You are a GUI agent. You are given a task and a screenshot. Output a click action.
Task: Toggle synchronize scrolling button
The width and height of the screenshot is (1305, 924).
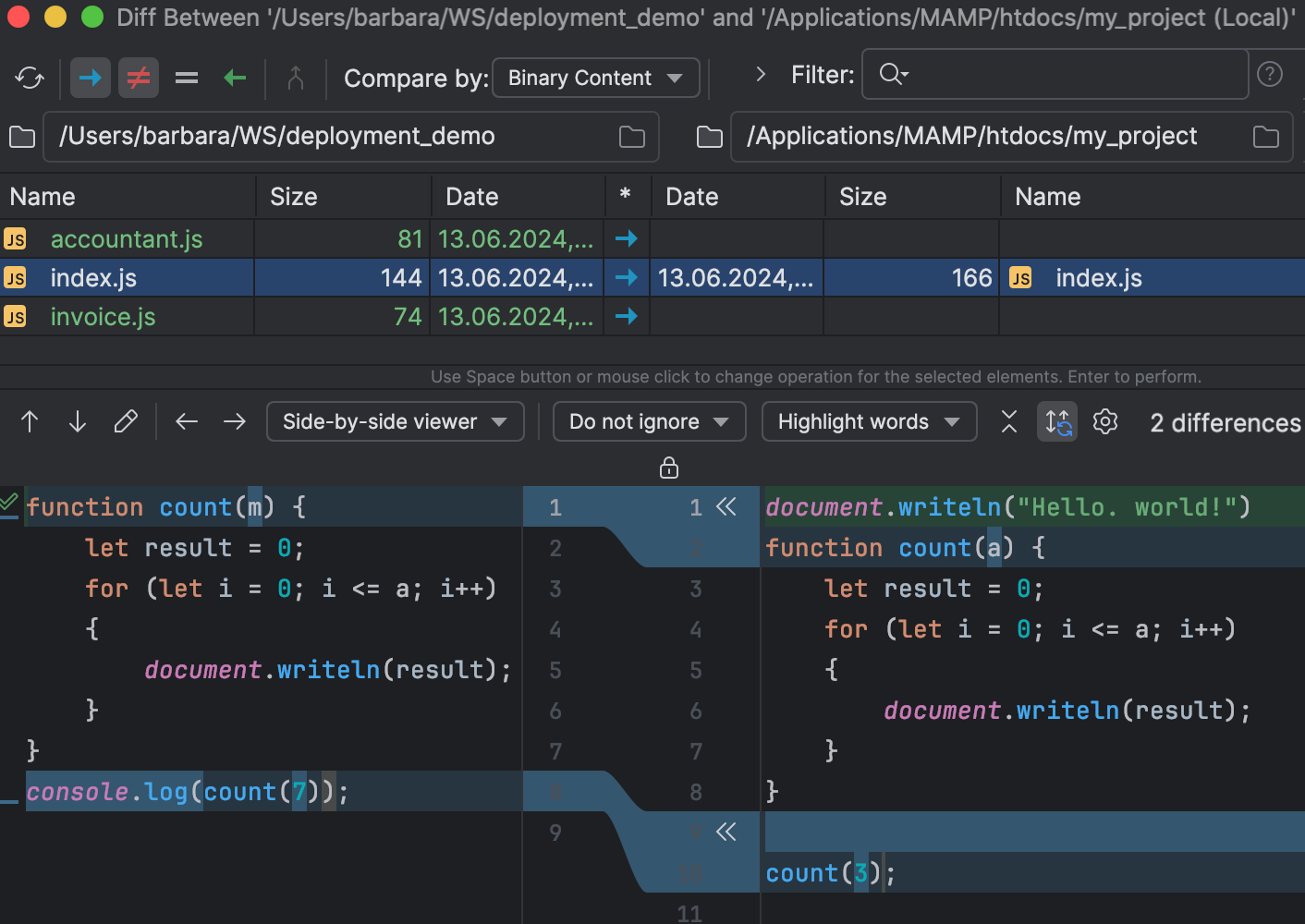1057,422
